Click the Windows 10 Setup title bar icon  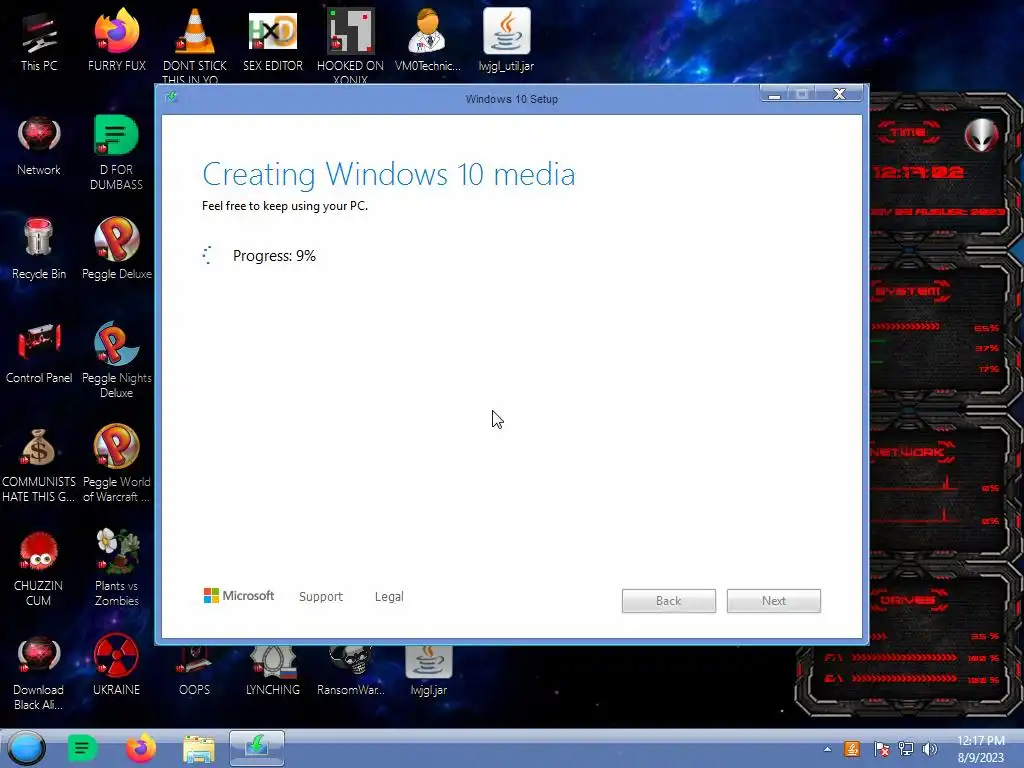tap(171, 97)
